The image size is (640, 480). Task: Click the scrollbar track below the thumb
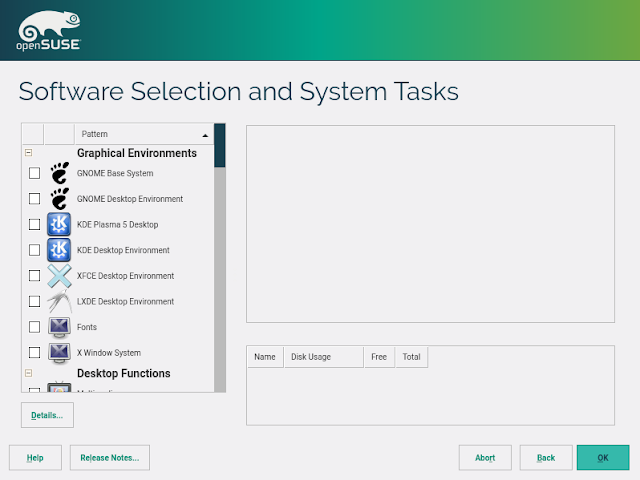point(220,280)
